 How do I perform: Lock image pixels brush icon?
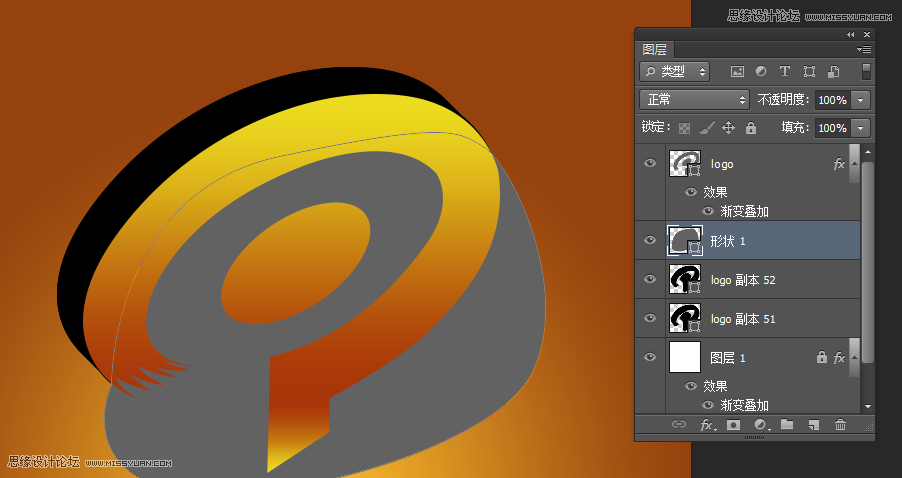(706, 128)
